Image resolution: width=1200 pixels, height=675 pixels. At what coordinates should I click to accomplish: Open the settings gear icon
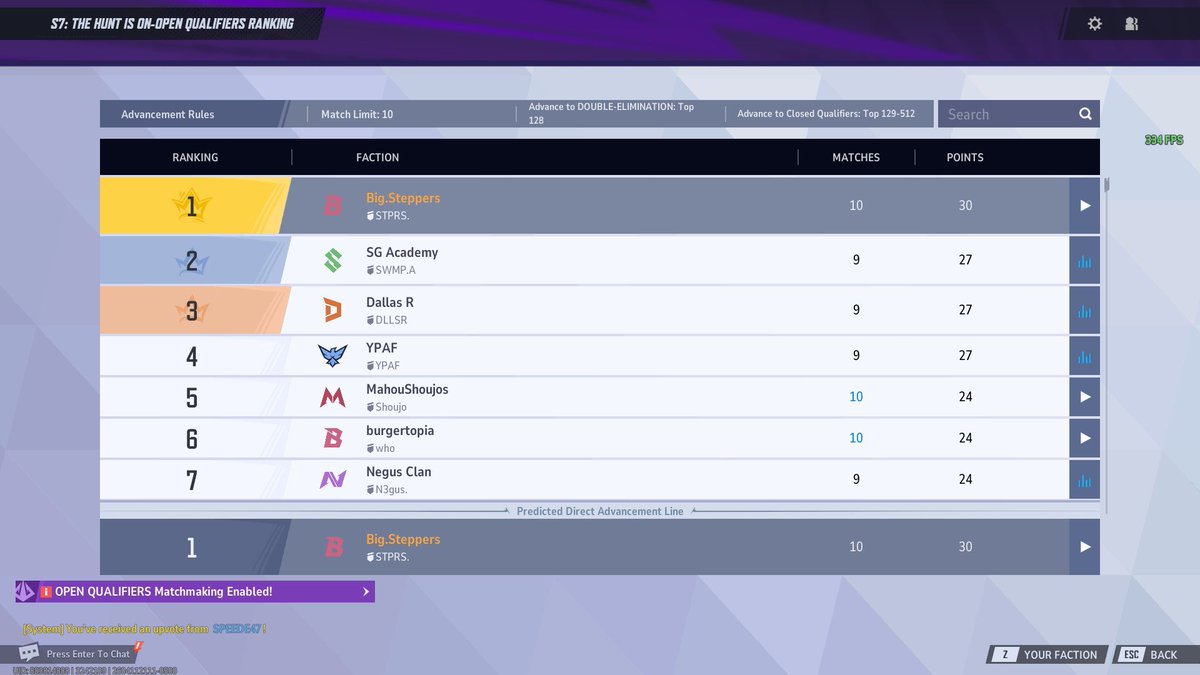point(1094,23)
